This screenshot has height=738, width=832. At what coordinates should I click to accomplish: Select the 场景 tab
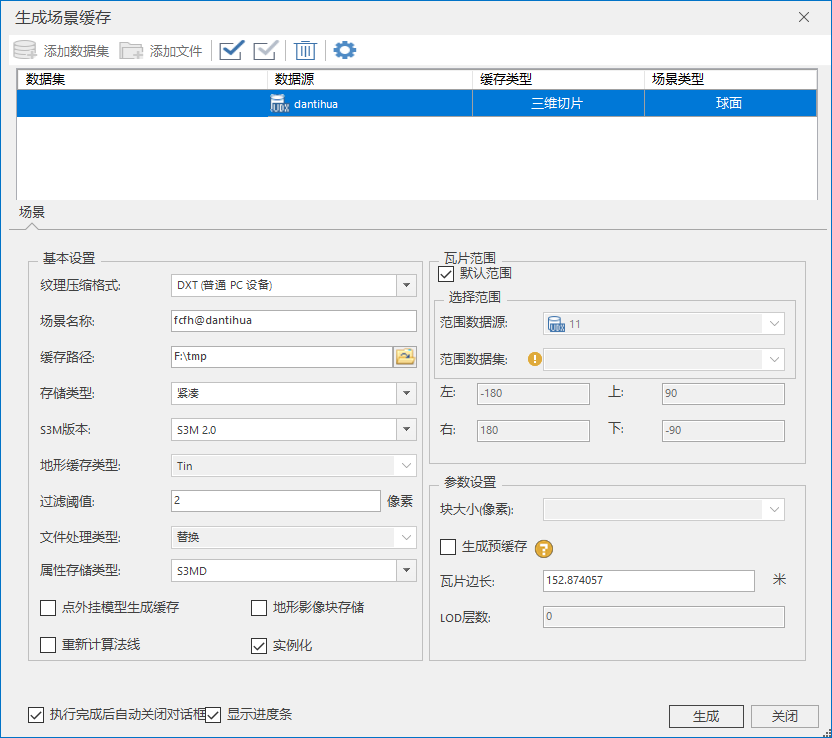[32, 212]
